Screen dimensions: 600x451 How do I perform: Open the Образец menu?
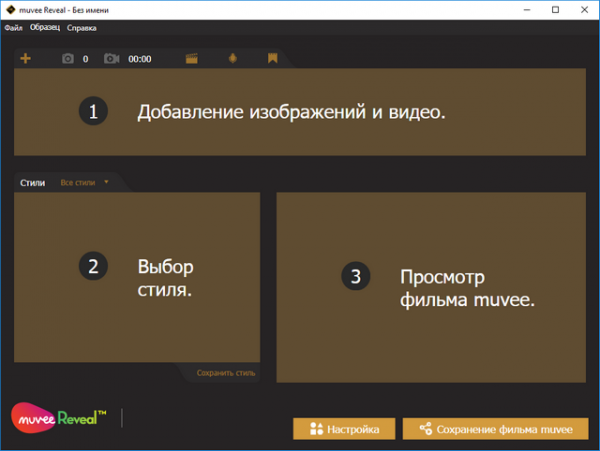(x=45, y=28)
